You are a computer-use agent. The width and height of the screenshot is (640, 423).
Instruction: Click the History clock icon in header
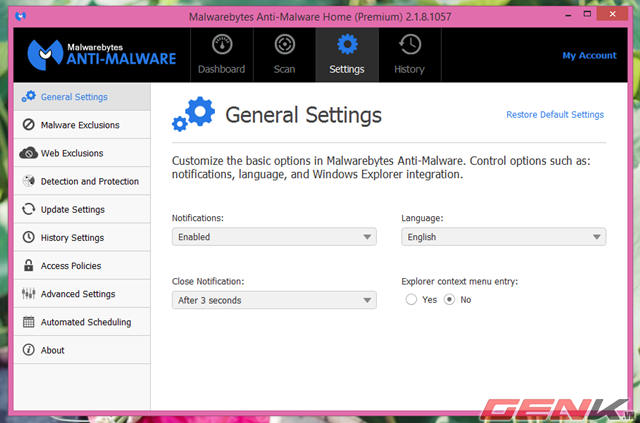410,44
